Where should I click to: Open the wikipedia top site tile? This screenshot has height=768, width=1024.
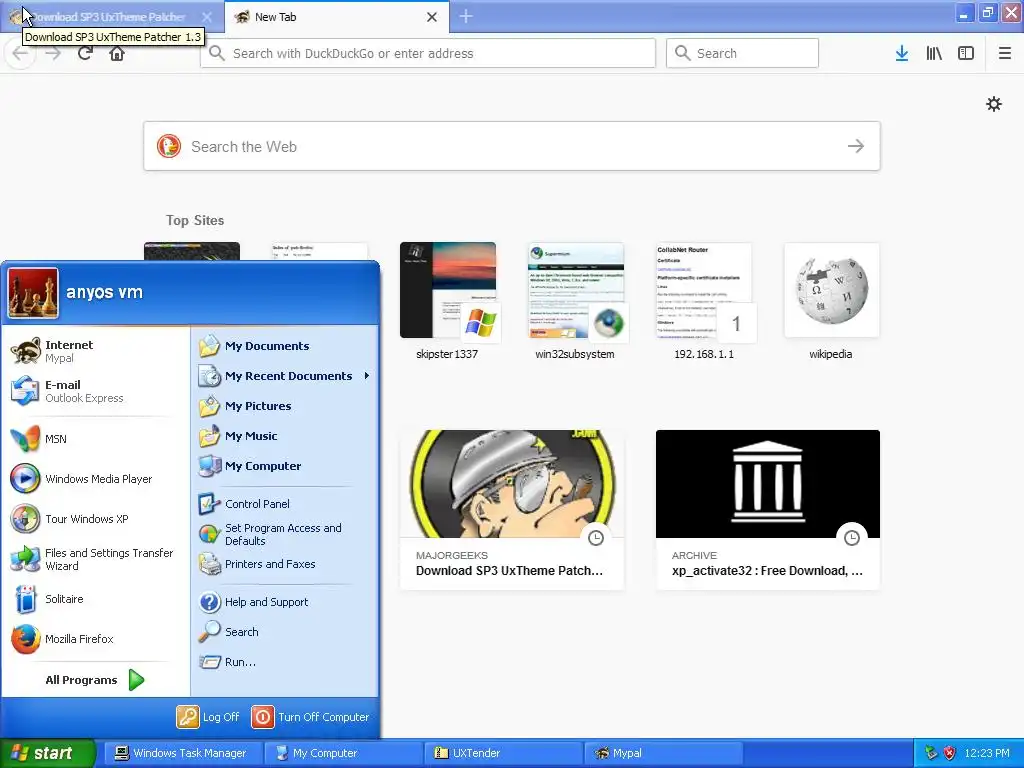point(831,302)
